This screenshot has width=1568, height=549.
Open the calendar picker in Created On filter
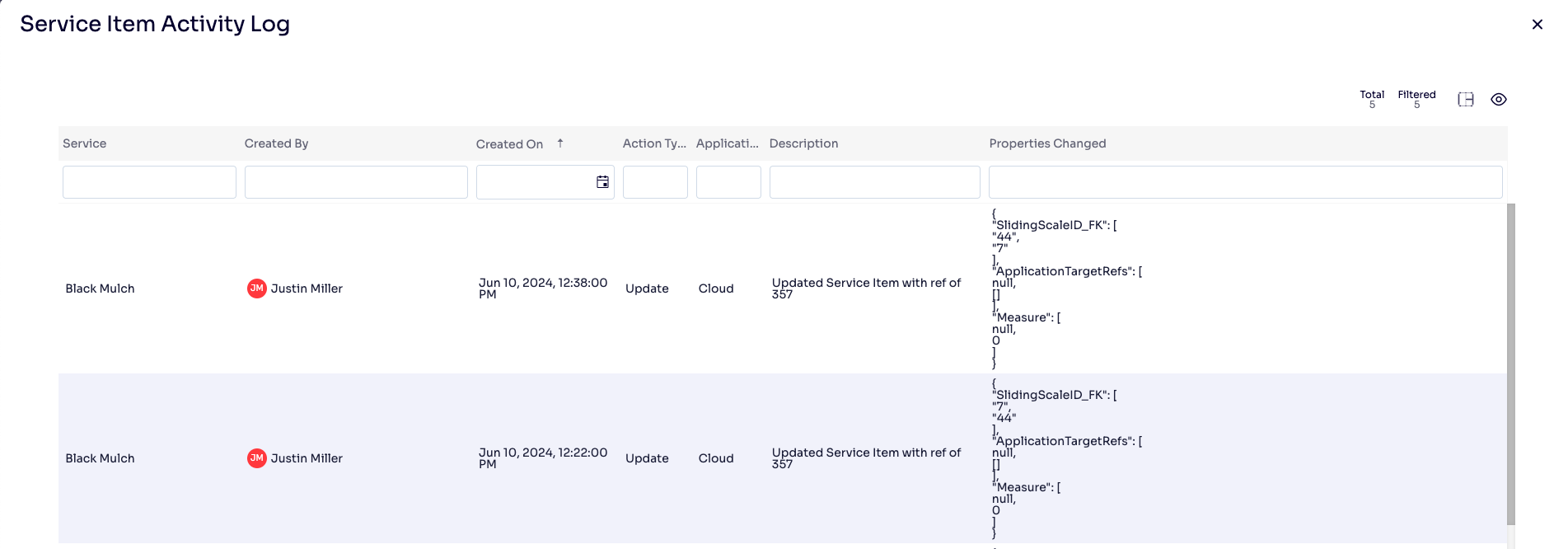[602, 182]
